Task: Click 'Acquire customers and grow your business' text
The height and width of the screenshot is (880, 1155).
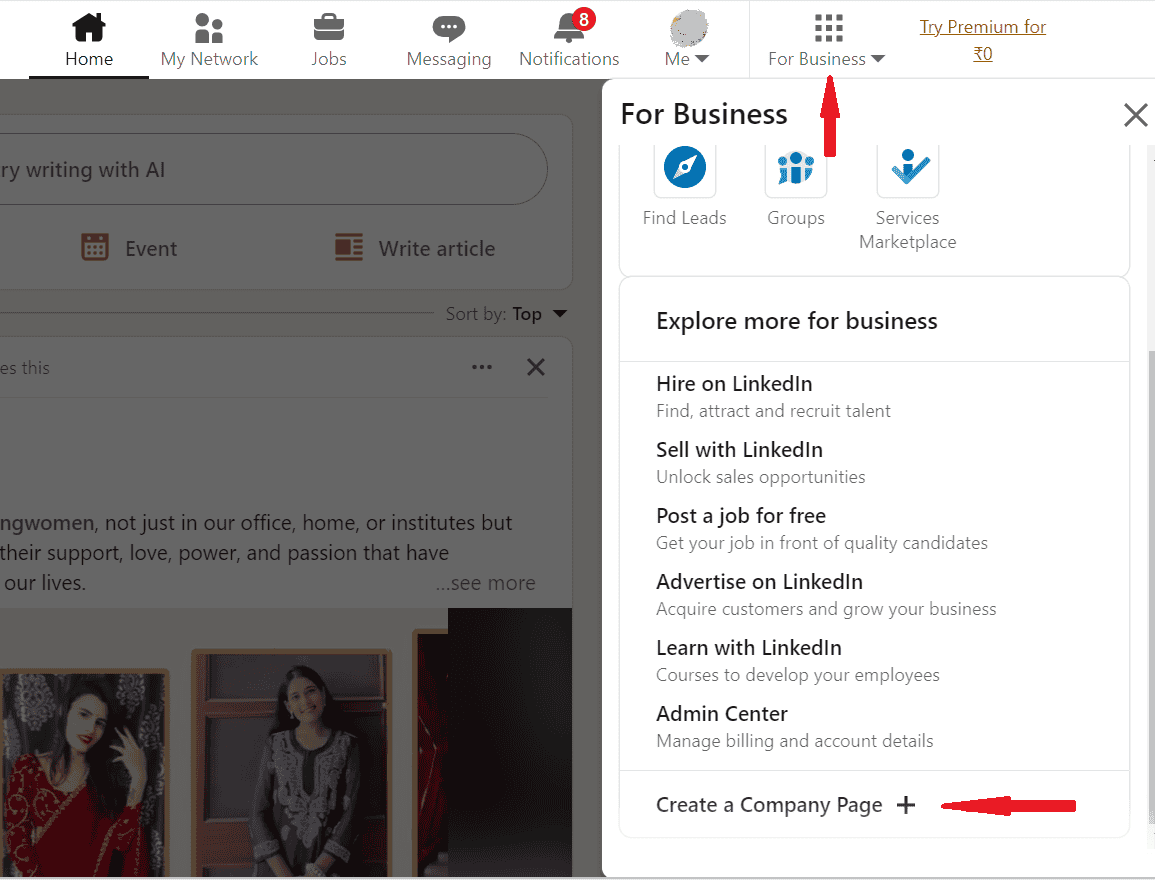Action: pos(826,609)
